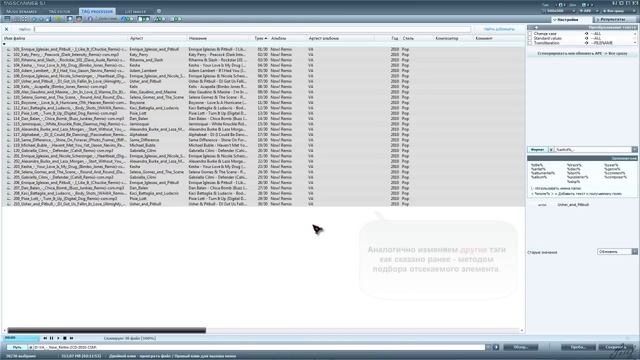Viewport: 640px width, 360px height.
Task: Open the round icon after List Maker tab
Action: click(x=159, y=11)
